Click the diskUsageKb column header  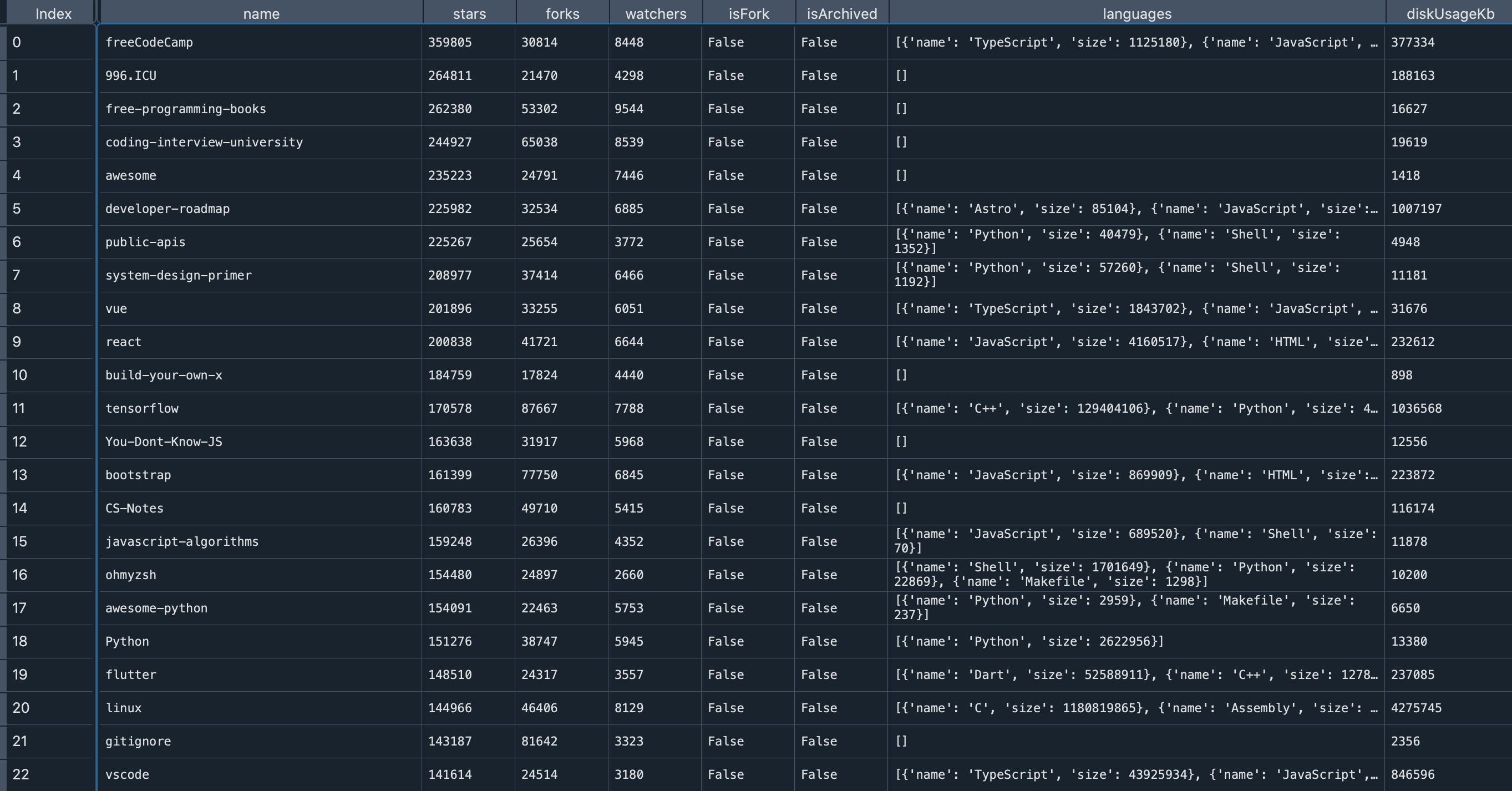(x=1449, y=13)
